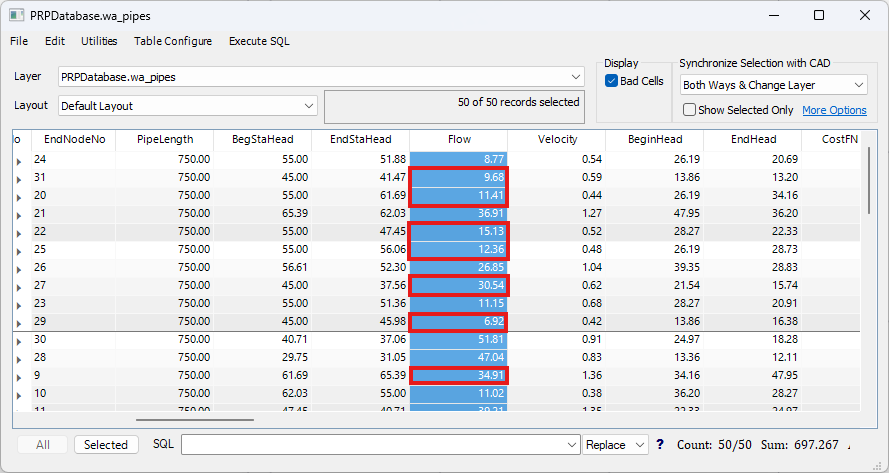Screen dimensions: 889x473
Task: Select row marker arrow for EndNodeNo 21
Action: click(19, 216)
